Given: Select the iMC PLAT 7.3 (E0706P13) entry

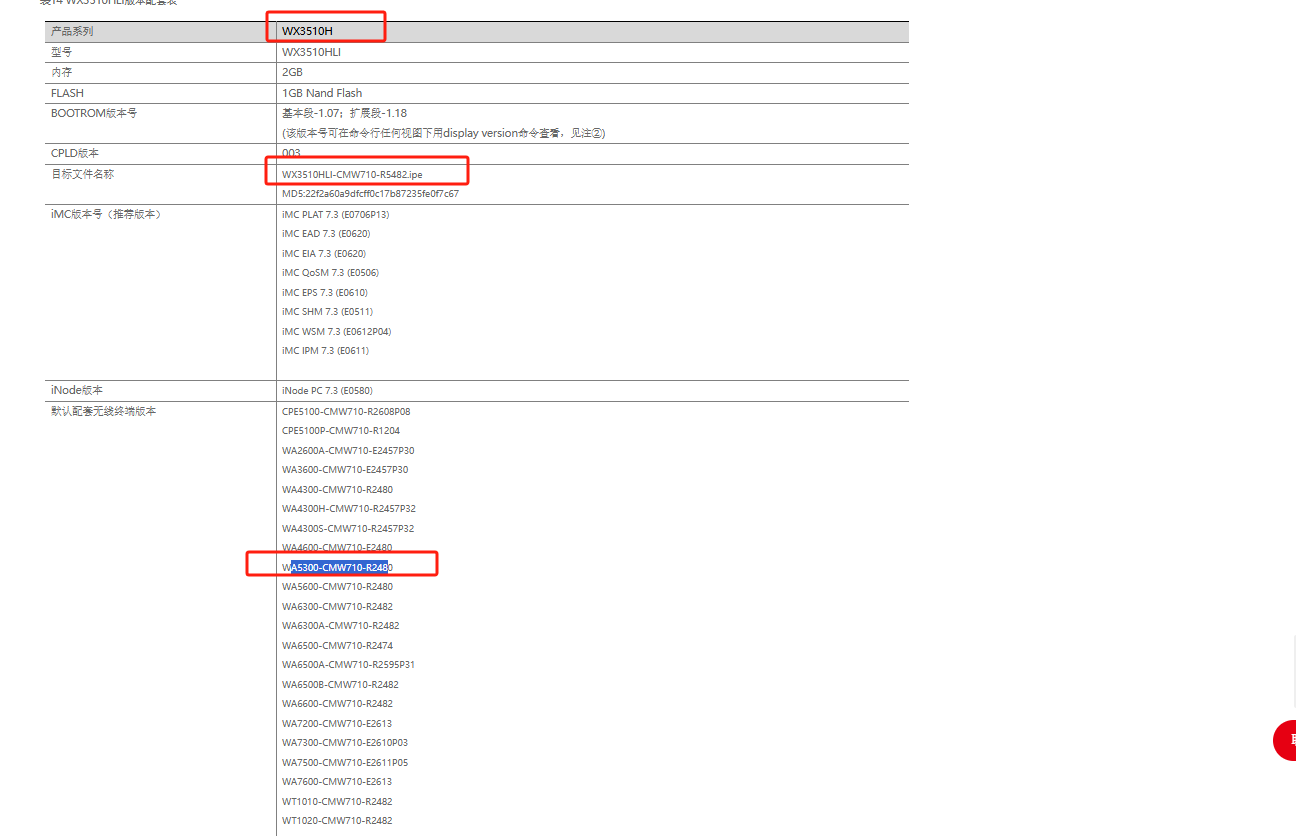Looking at the screenshot, I should (335, 214).
